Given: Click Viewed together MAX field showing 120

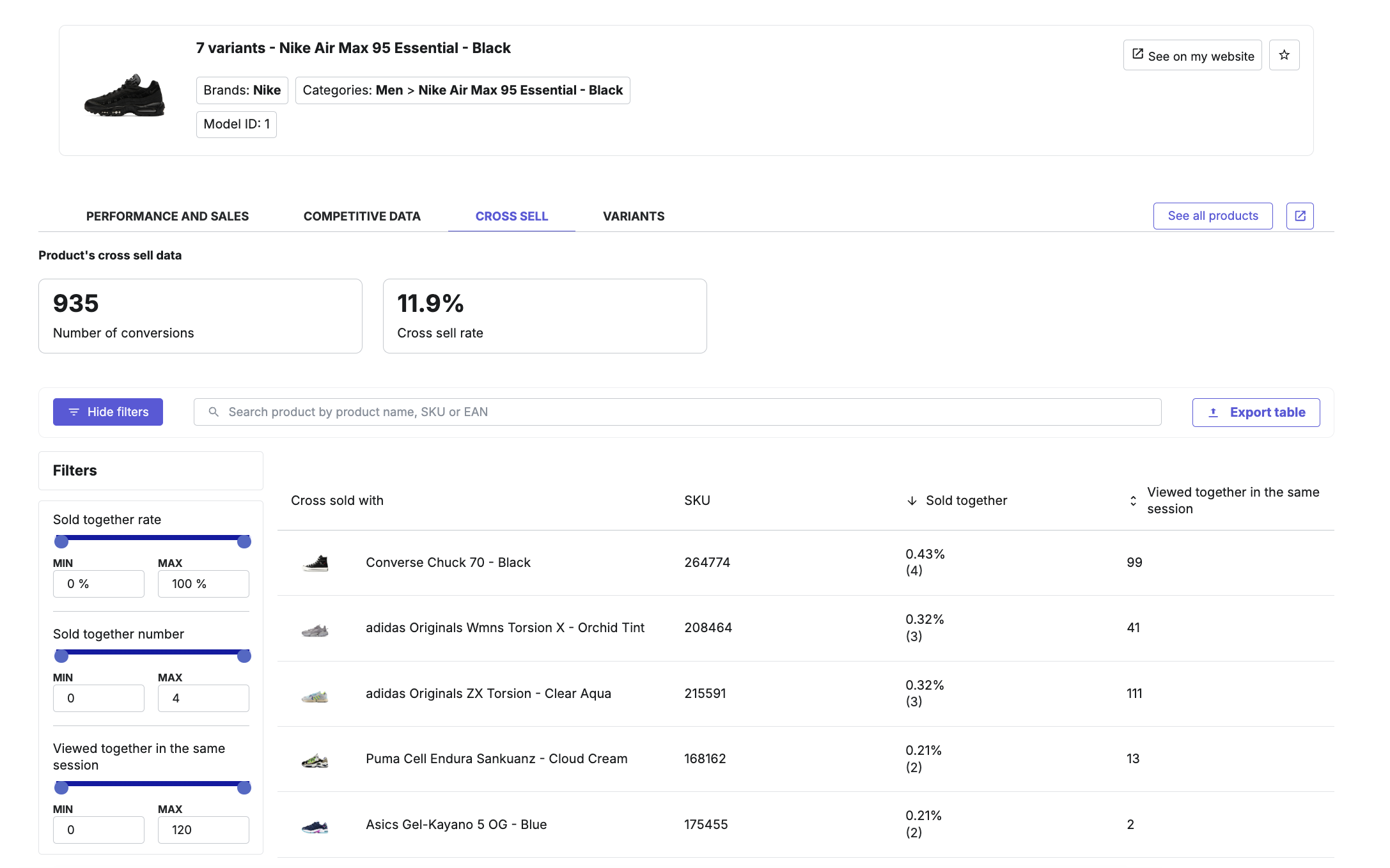Looking at the screenshot, I should (x=203, y=830).
